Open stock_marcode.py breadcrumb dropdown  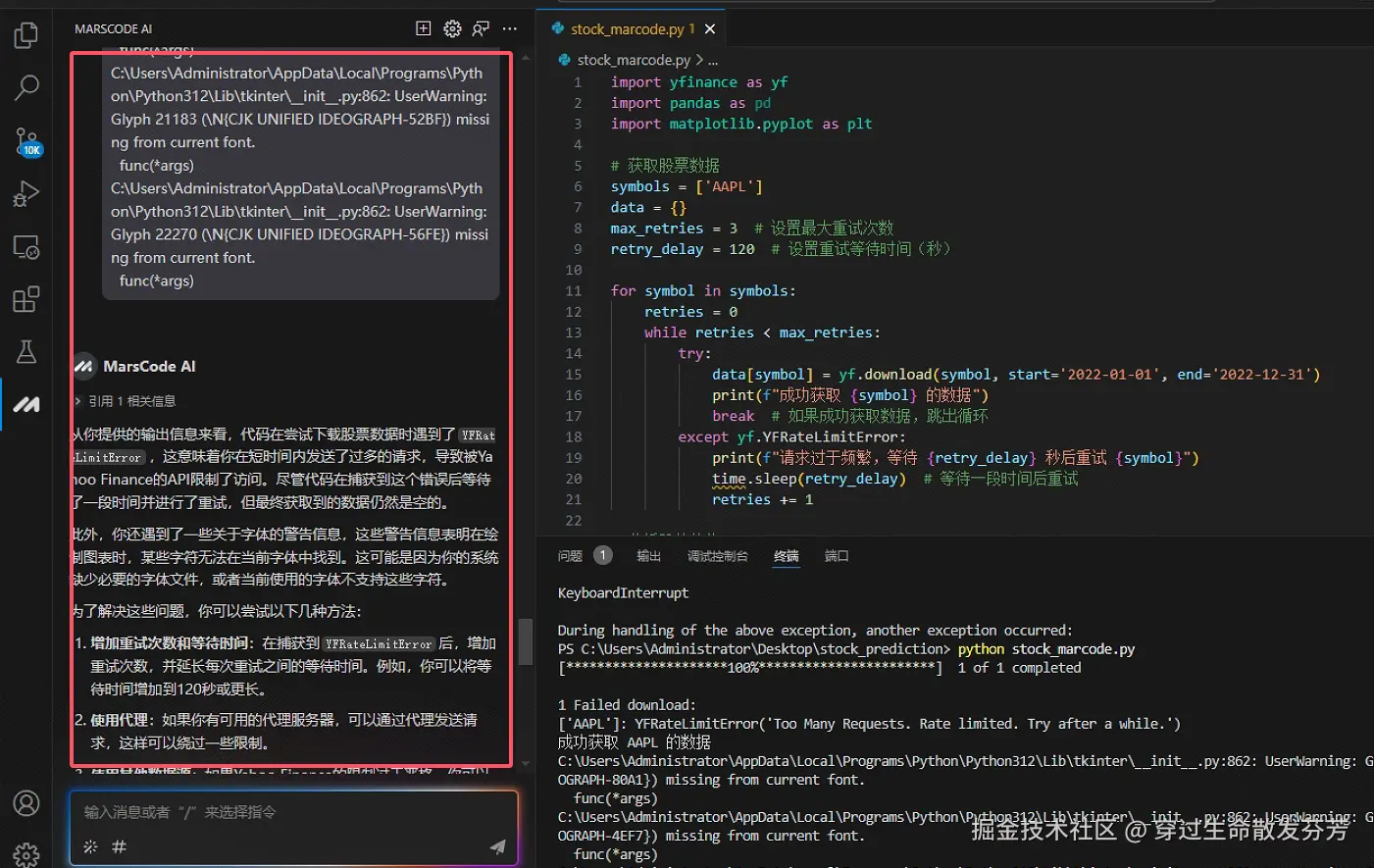pyautogui.click(x=634, y=60)
